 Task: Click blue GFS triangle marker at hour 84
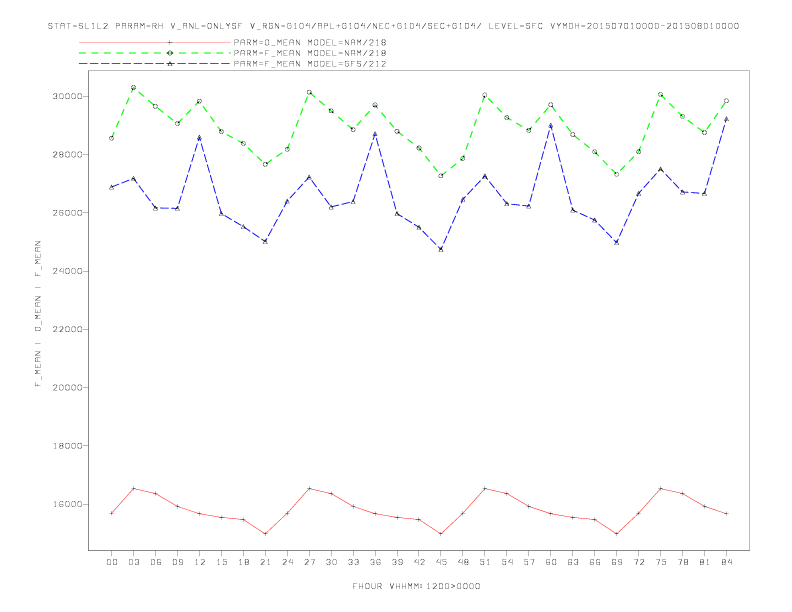727,119
